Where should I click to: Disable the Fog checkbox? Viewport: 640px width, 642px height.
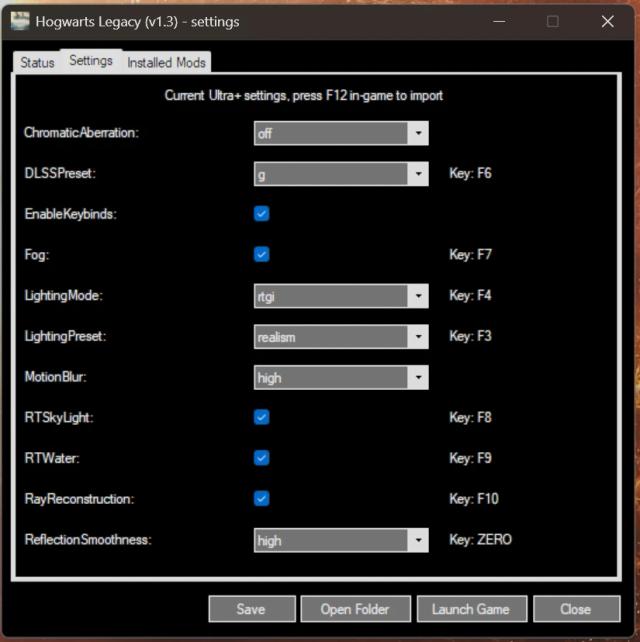[262, 254]
